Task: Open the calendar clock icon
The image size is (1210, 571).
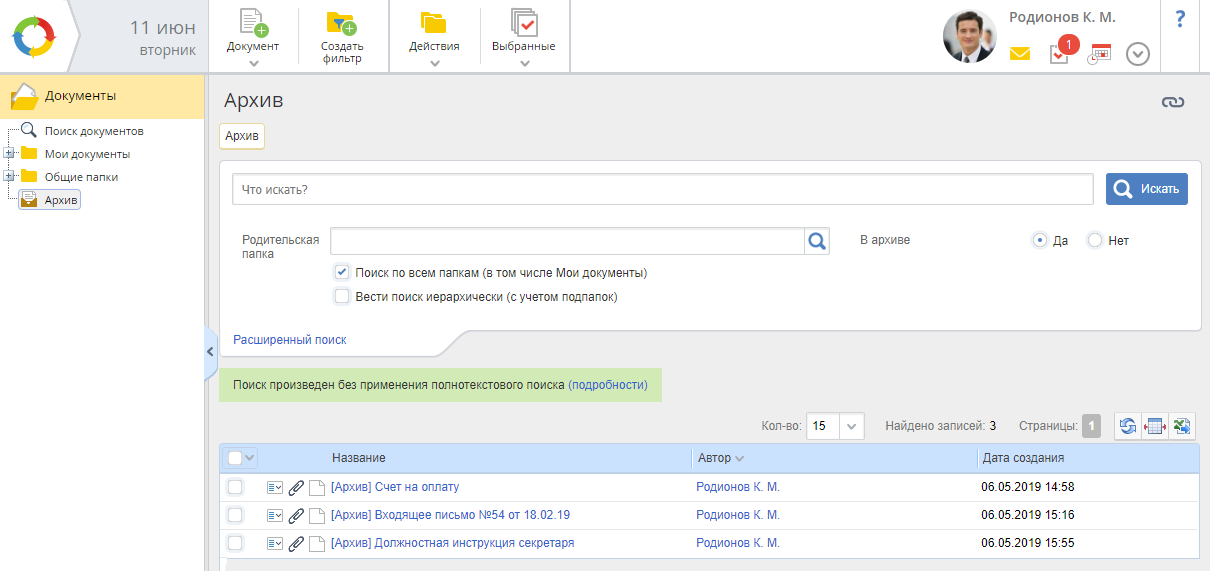Action: click(x=1099, y=54)
